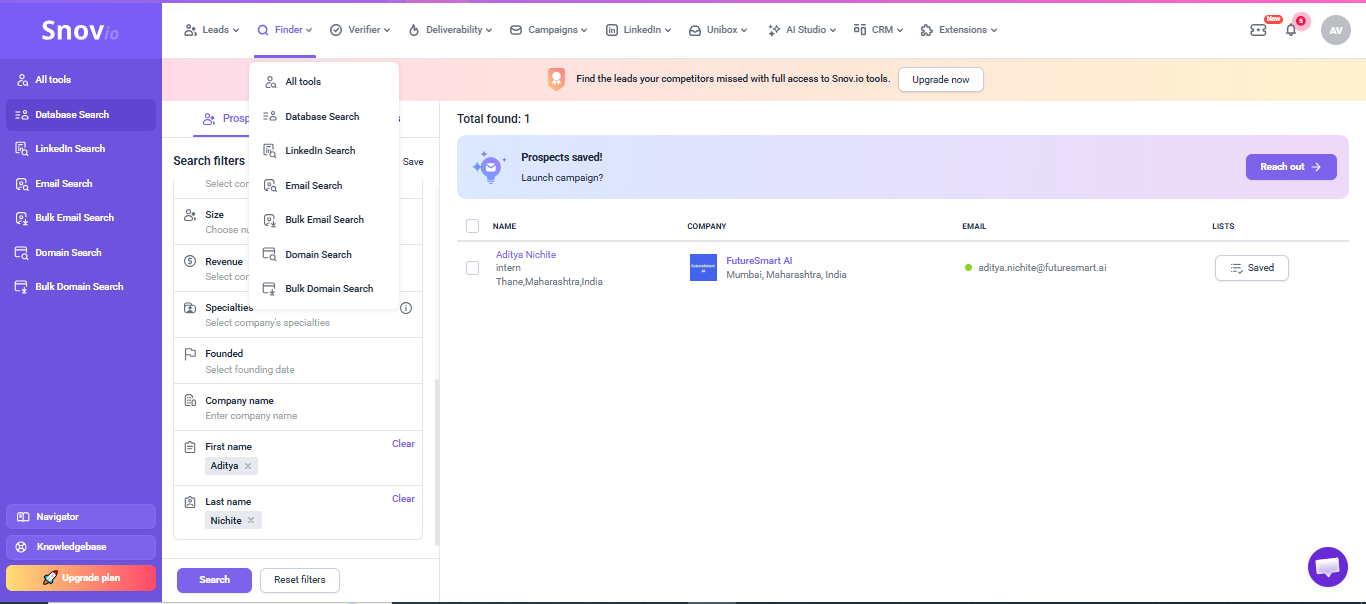This screenshot has height=604, width=1366.
Task: Open the Size filter selector
Action: tap(298, 222)
